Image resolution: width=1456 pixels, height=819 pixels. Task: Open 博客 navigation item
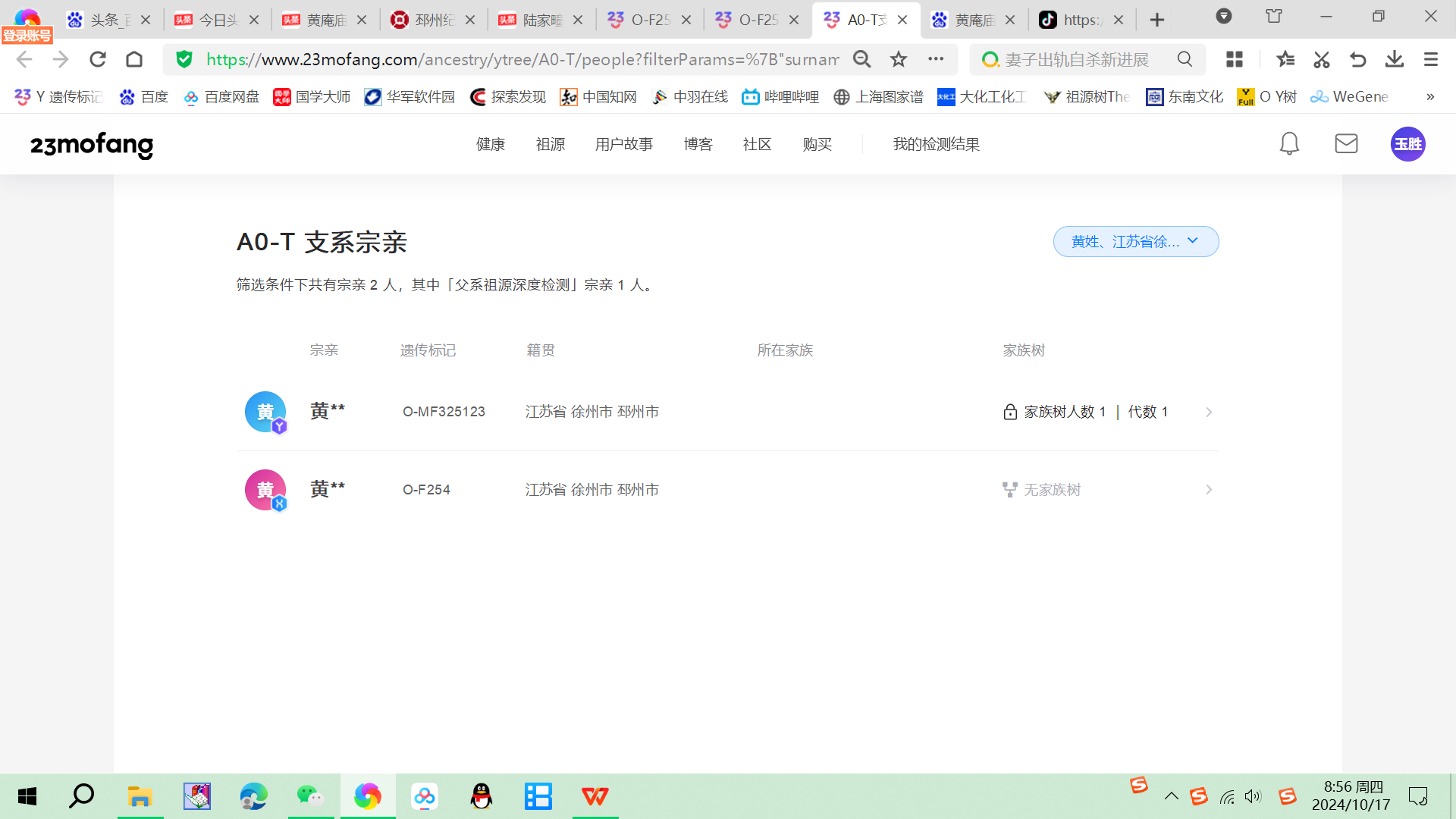click(698, 144)
